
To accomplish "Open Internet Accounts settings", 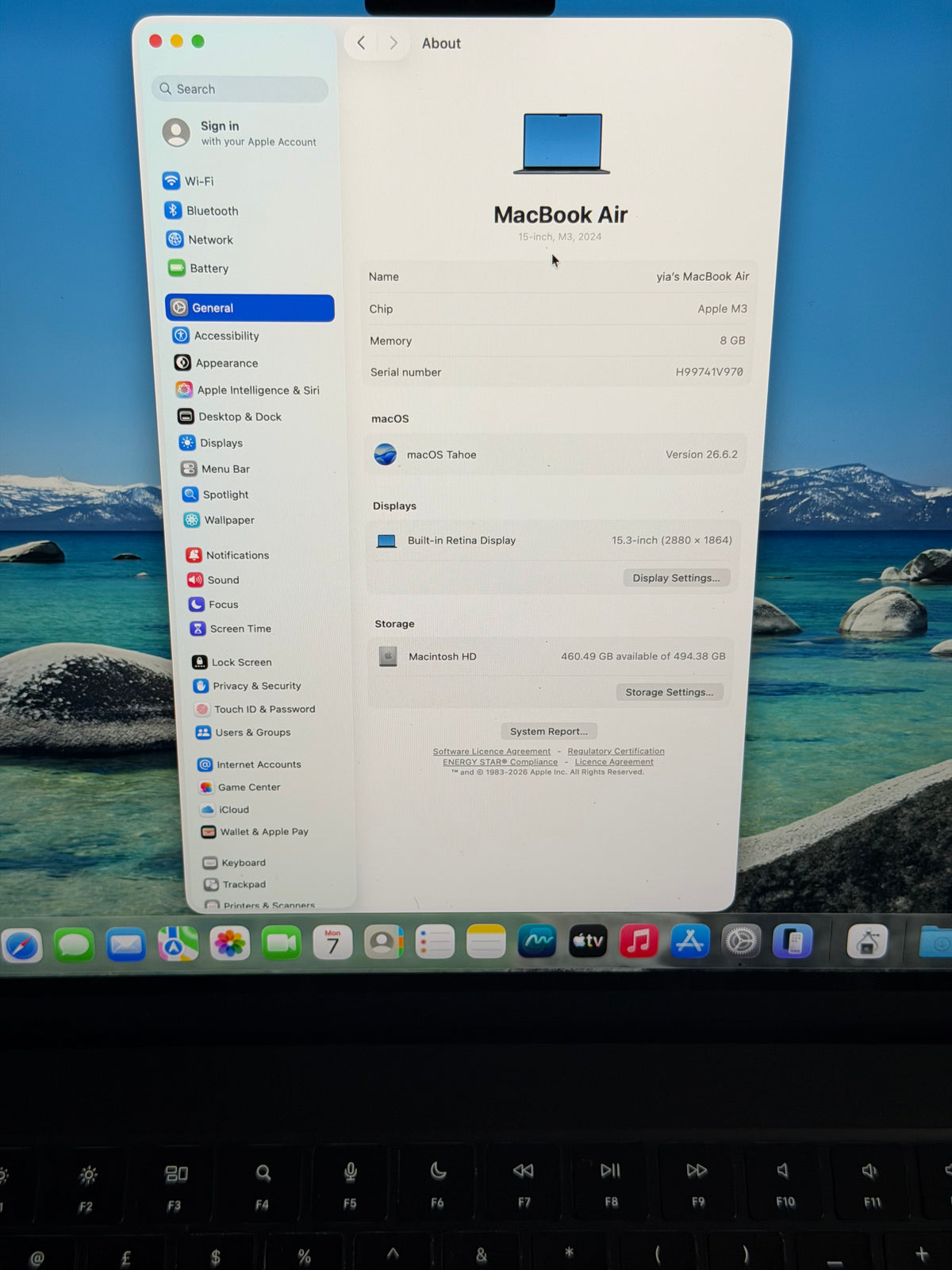I will (250, 764).
